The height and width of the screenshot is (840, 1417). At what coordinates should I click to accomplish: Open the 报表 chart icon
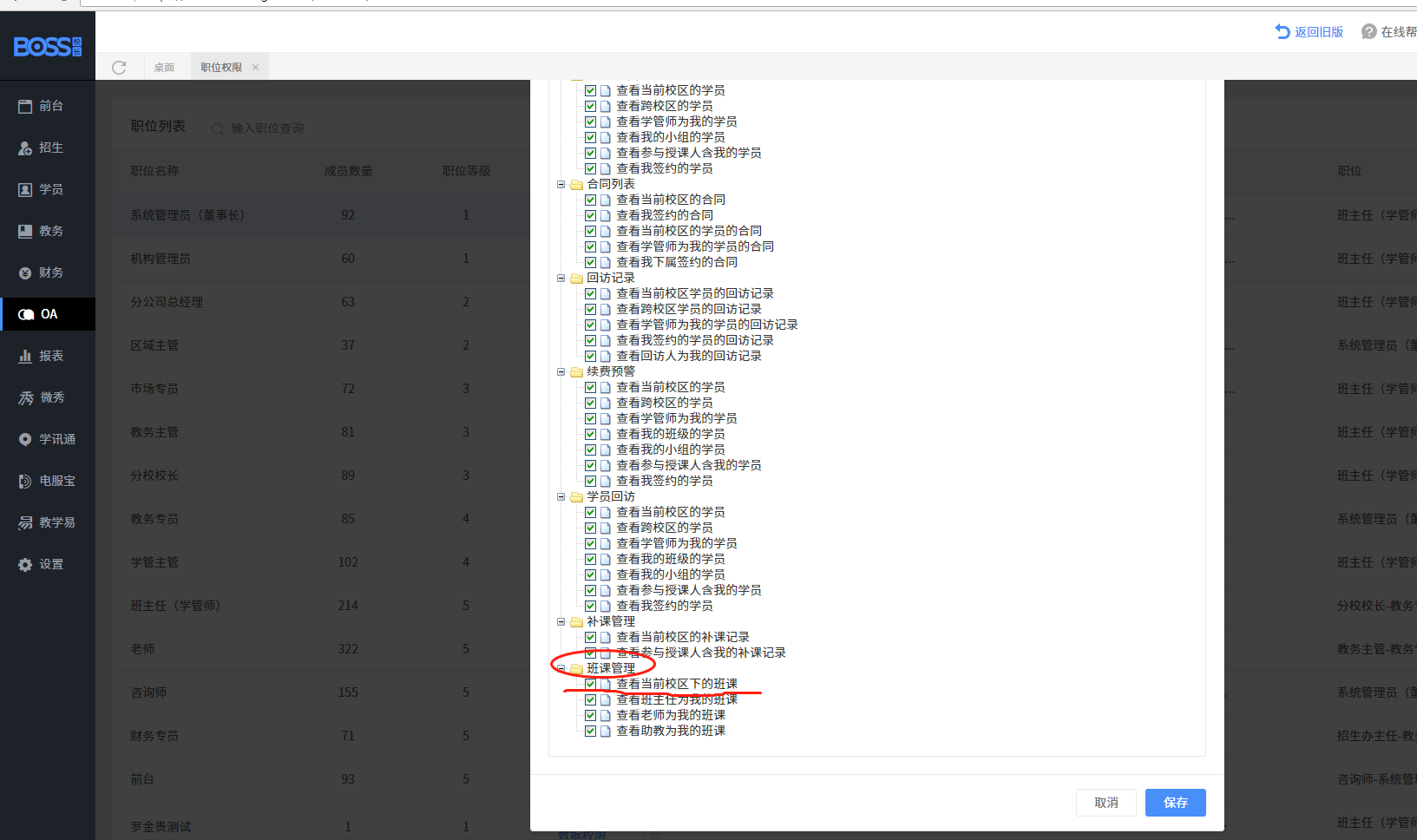[x=25, y=357]
